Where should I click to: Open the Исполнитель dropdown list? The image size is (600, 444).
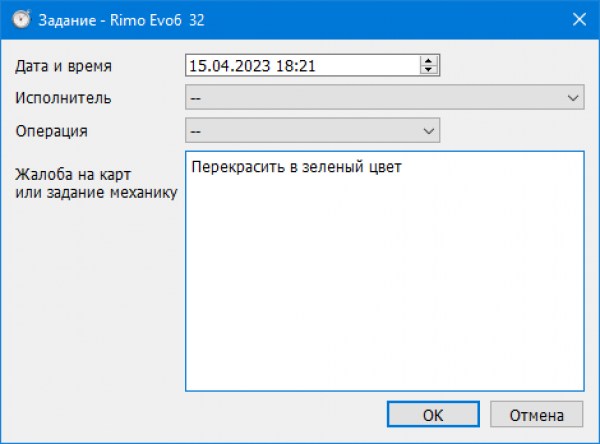(x=574, y=98)
